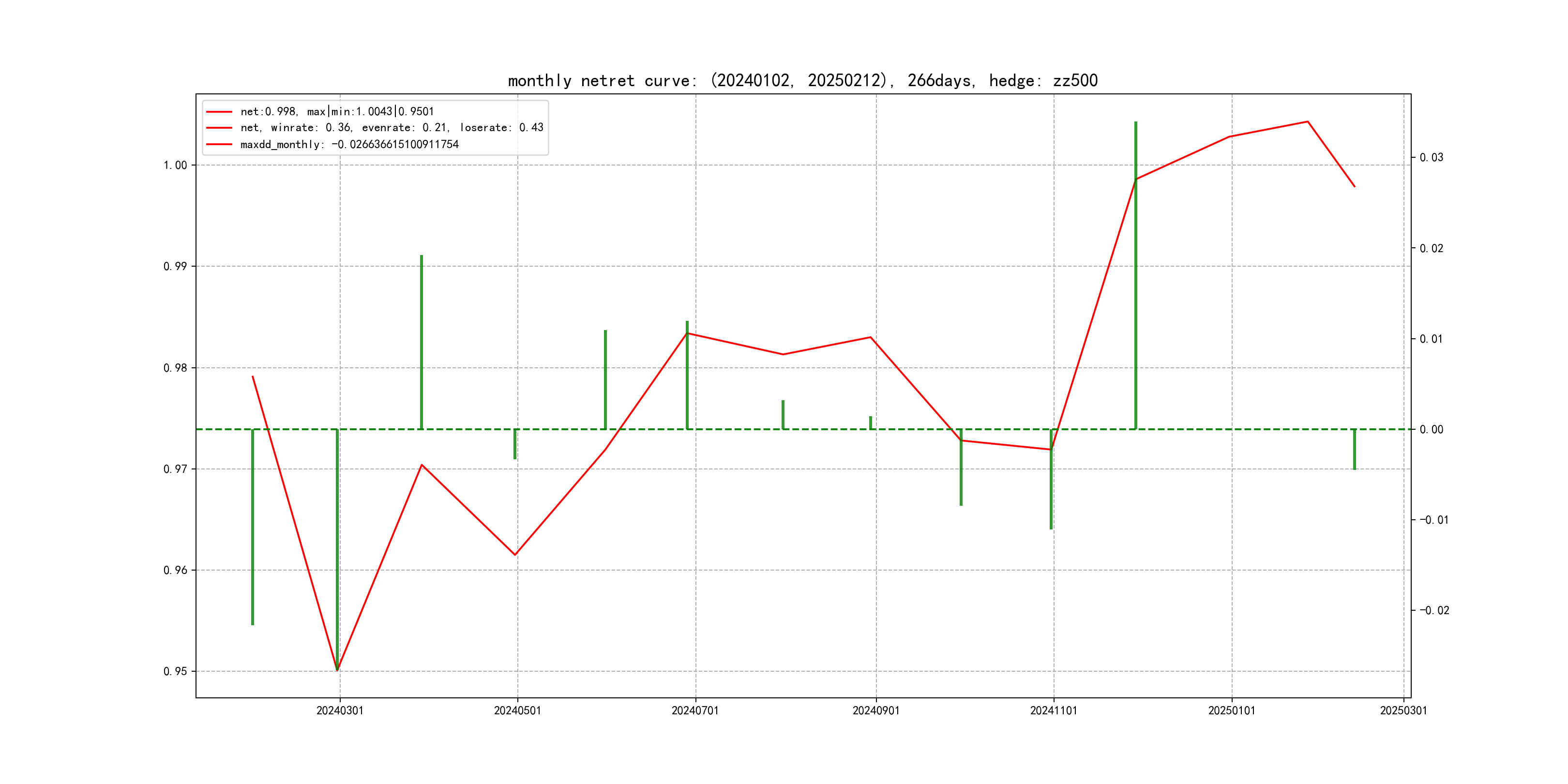Click the legend entry showing maxdd_monthly
This screenshot has height=784, width=1568.
coord(349,144)
